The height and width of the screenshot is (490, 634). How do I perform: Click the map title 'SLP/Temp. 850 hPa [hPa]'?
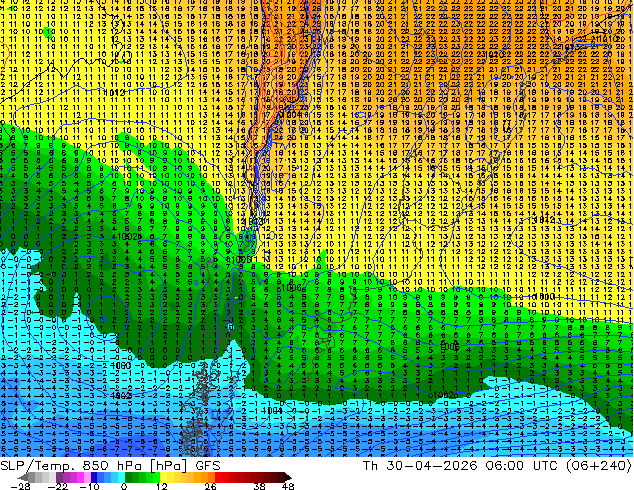(x=93, y=466)
